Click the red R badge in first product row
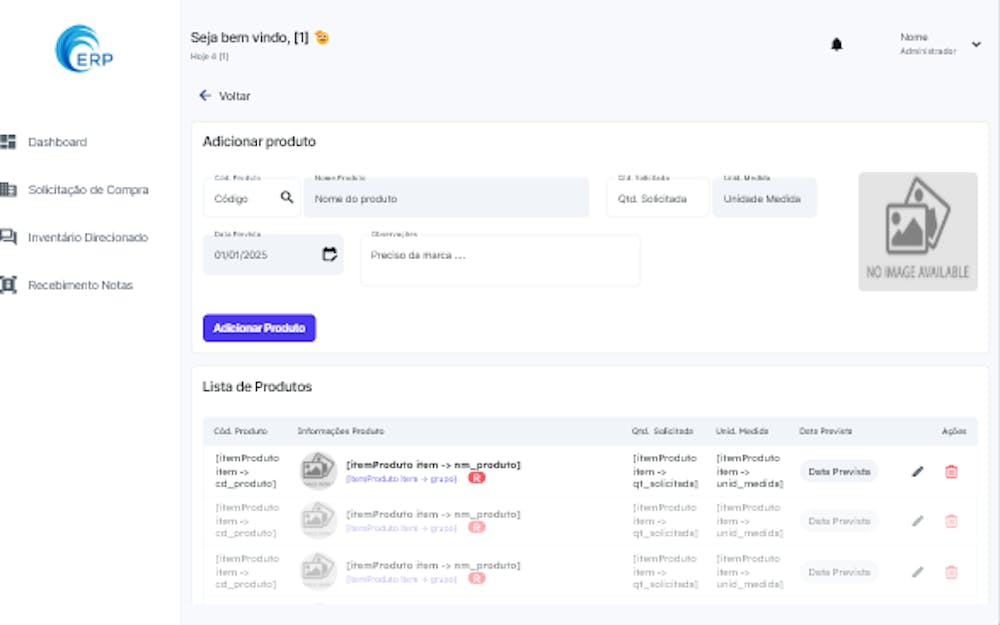Screen dimensions: 1000x625 click(477, 478)
